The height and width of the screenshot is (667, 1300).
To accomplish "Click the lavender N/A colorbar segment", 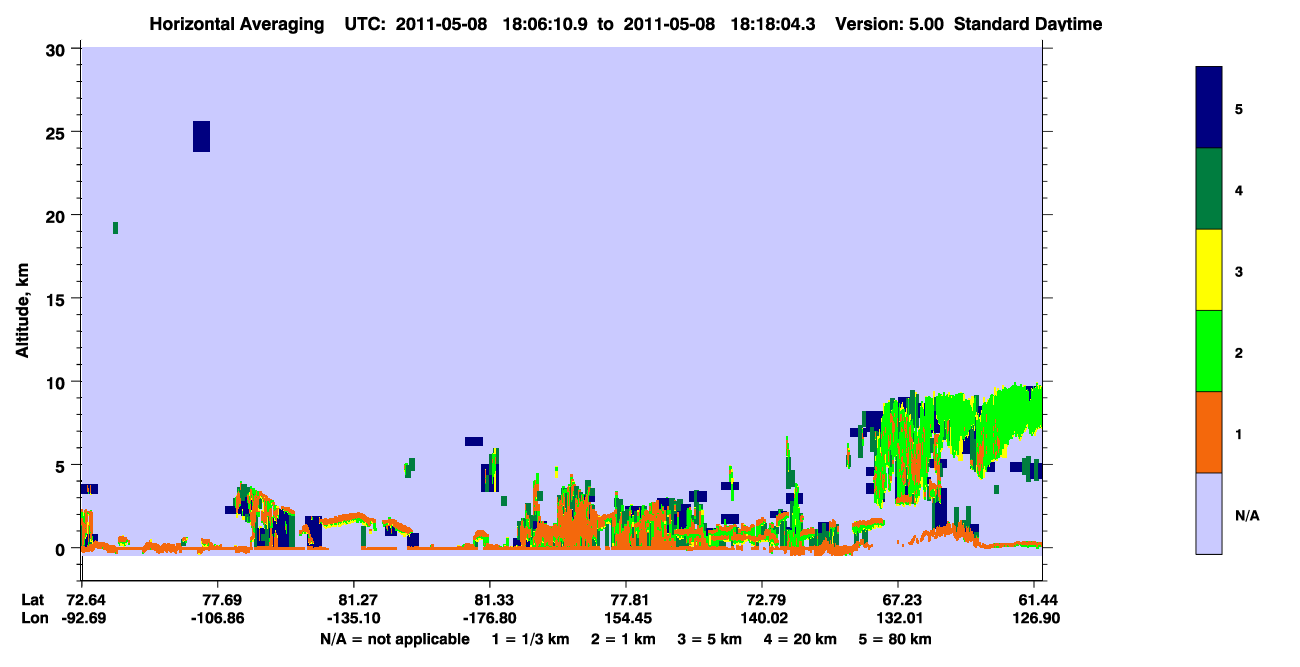I will tap(1209, 513).
